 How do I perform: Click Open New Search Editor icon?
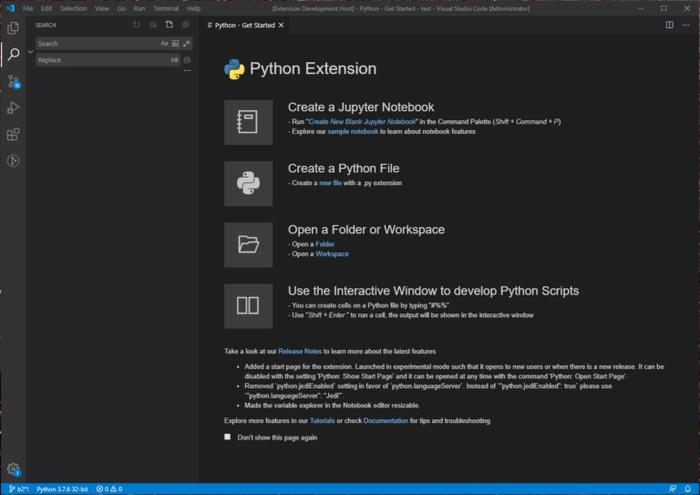[169, 25]
